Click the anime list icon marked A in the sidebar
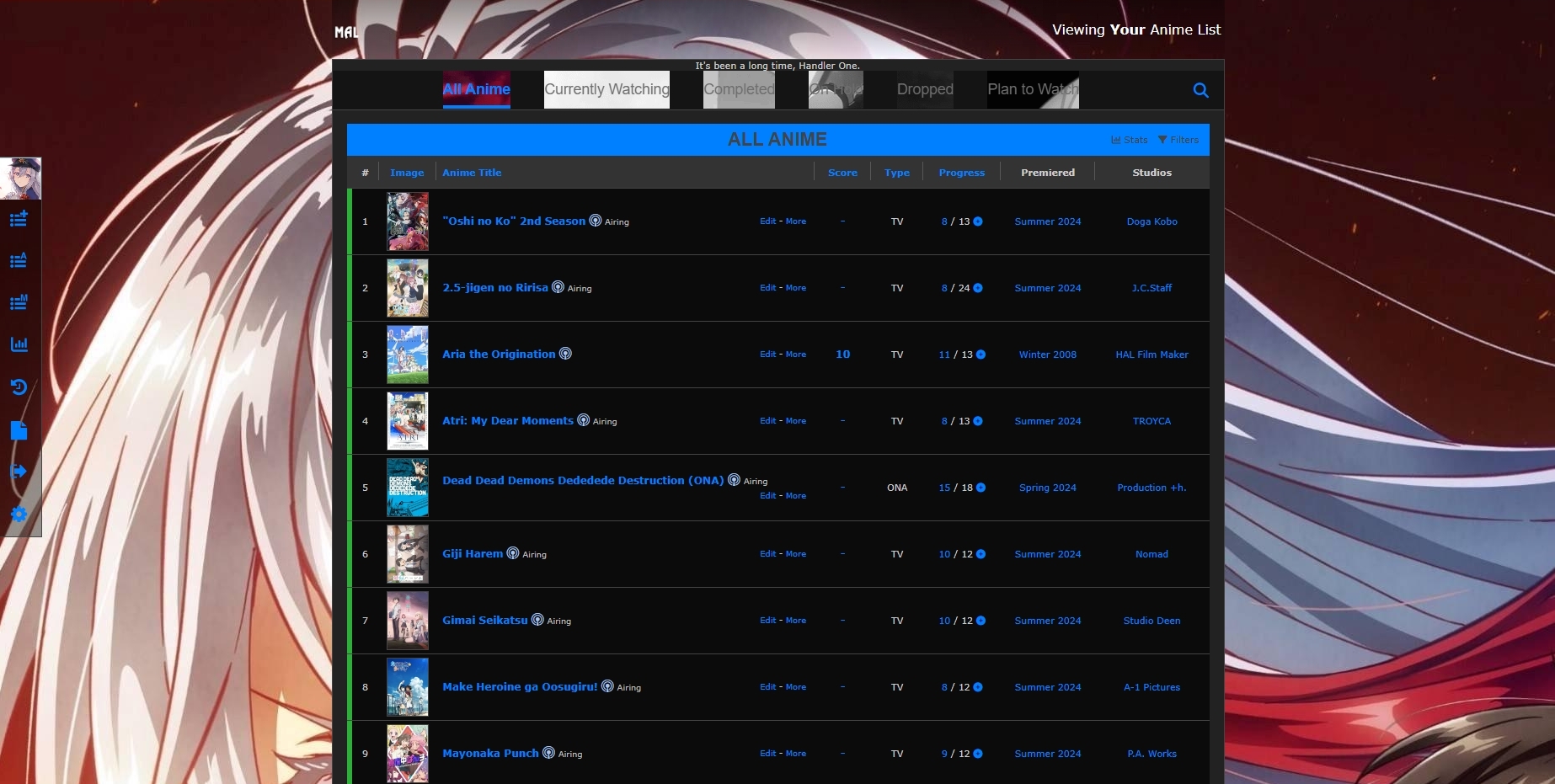The width and height of the screenshot is (1555, 784). pos(19,260)
